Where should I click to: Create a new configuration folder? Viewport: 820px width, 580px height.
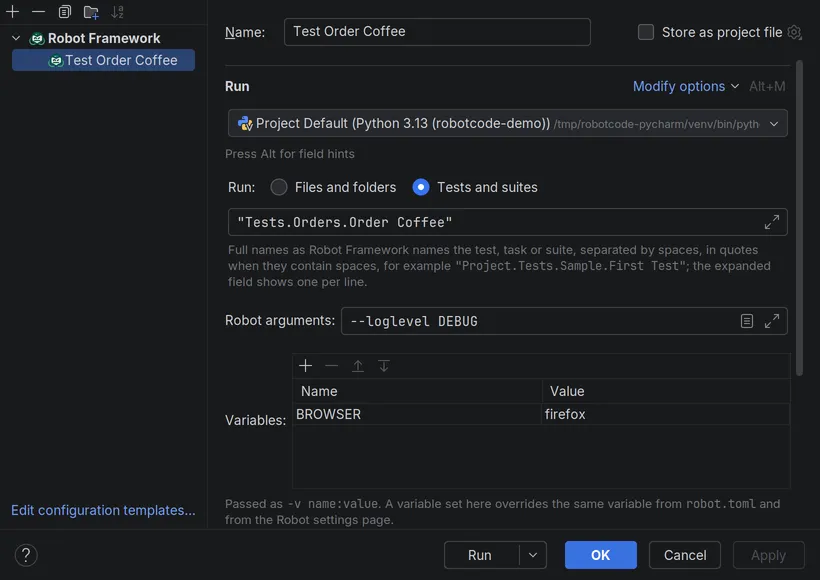click(91, 12)
